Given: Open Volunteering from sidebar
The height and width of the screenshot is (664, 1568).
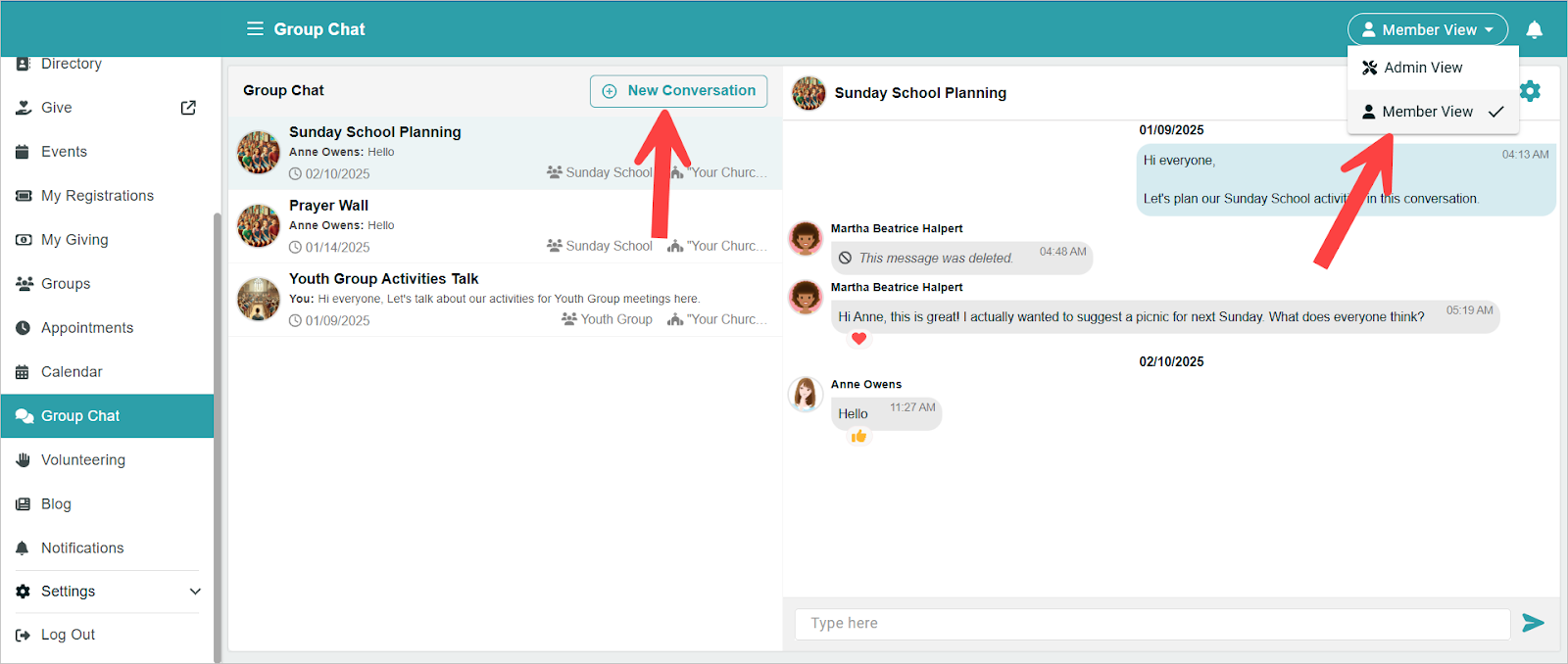Looking at the screenshot, I should pos(83,460).
